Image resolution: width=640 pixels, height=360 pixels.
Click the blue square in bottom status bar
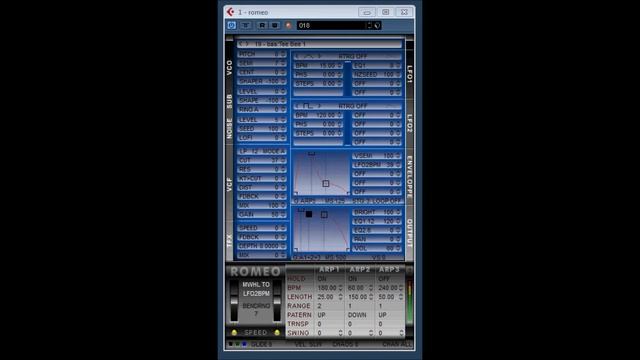pyautogui.click(x=244, y=344)
